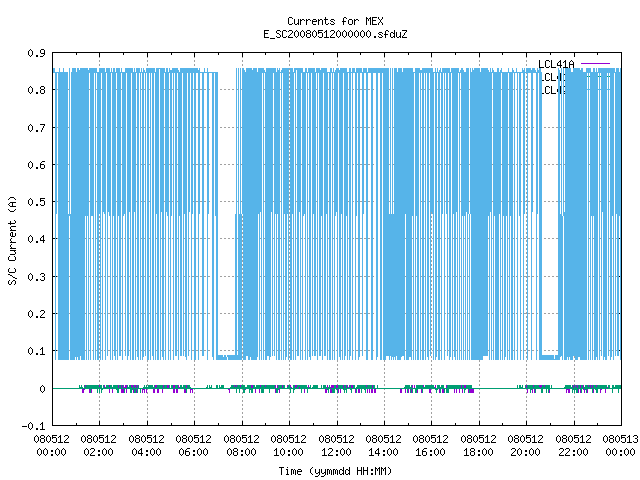Click the 12:00 time tick label
The image size is (640, 480).
point(336,452)
